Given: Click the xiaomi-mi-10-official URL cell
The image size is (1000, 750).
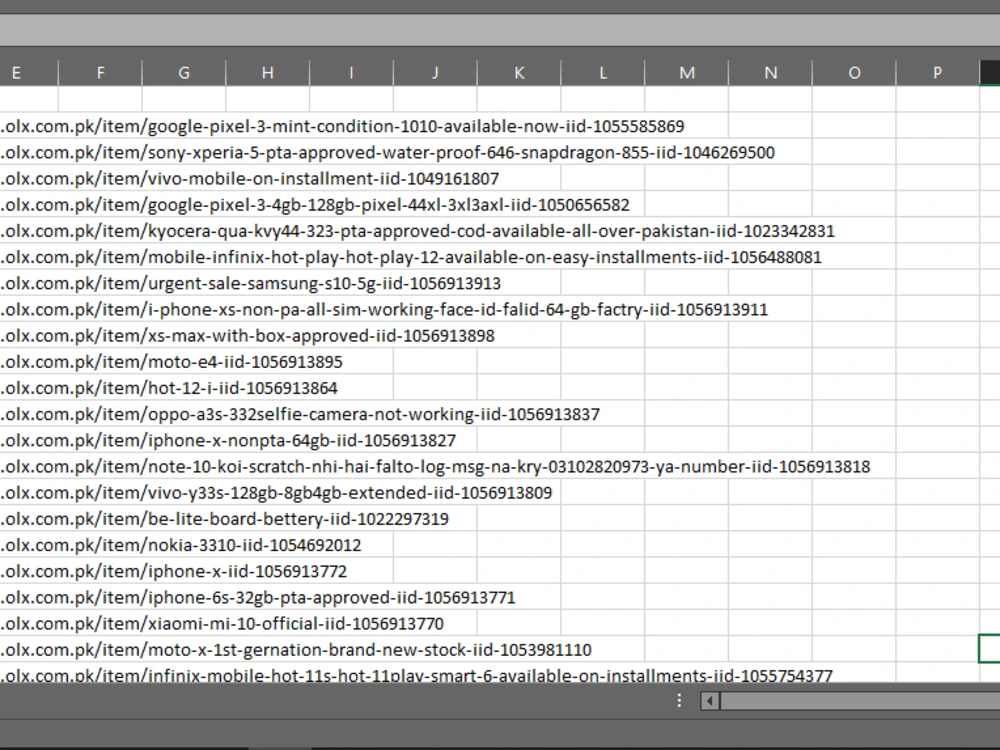Looking at the screenshot, I should [222, 623].
